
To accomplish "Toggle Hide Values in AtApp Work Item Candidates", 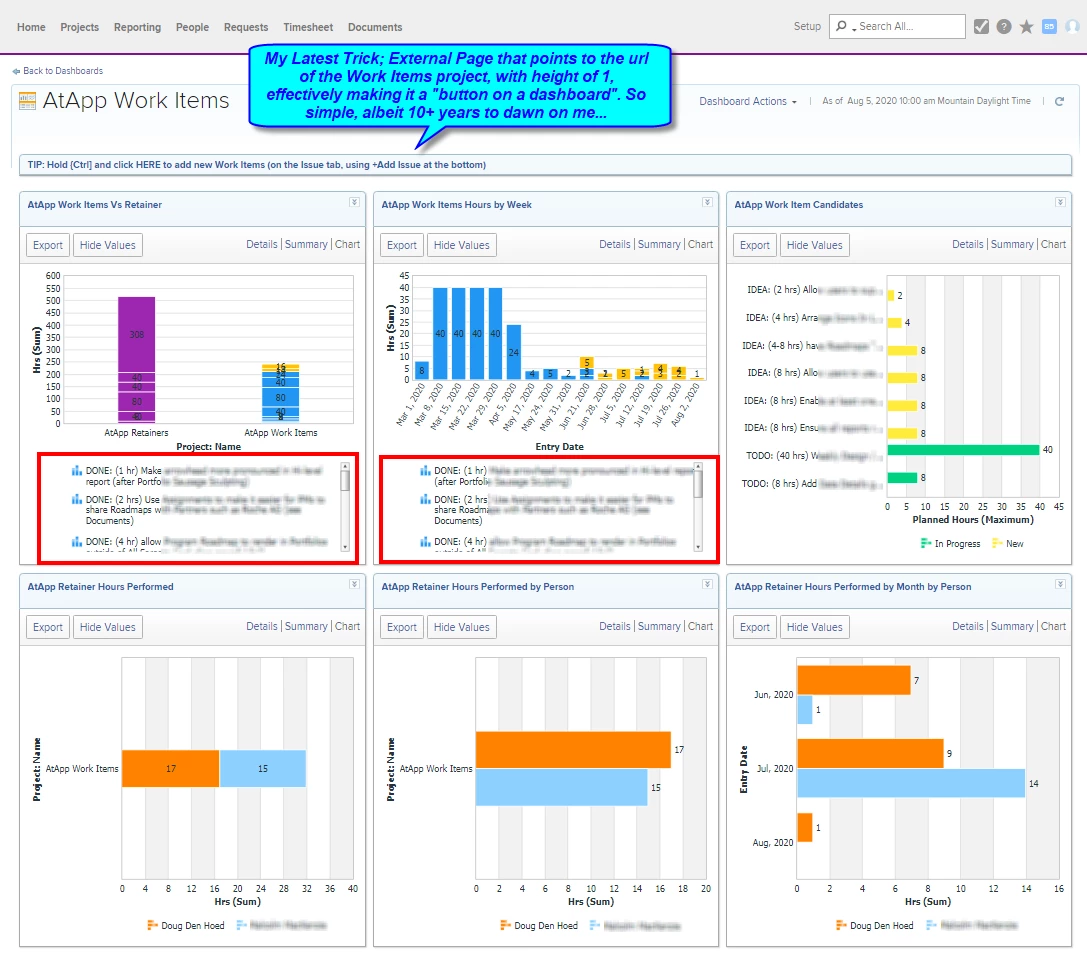I will pyautogui.click(x=815, y=245).
